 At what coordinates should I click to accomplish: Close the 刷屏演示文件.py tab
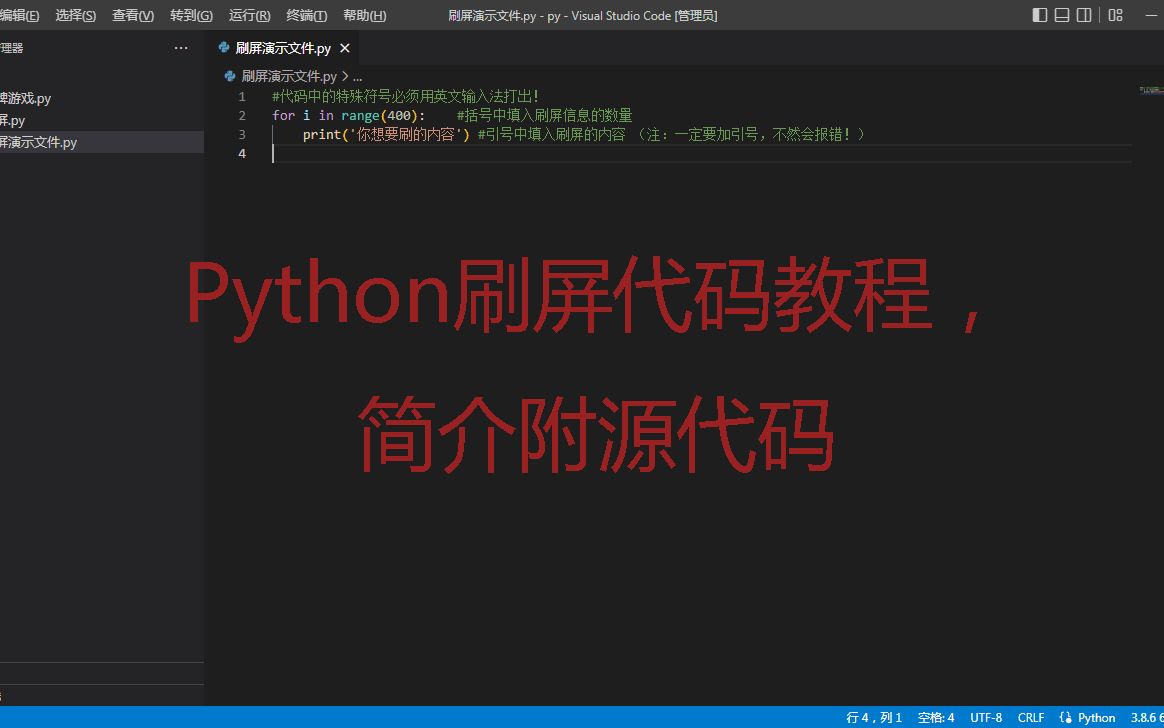point(344,47)
